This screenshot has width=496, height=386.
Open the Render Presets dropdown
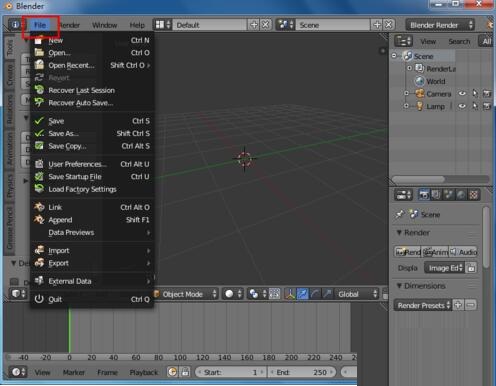tap(423, 305)
